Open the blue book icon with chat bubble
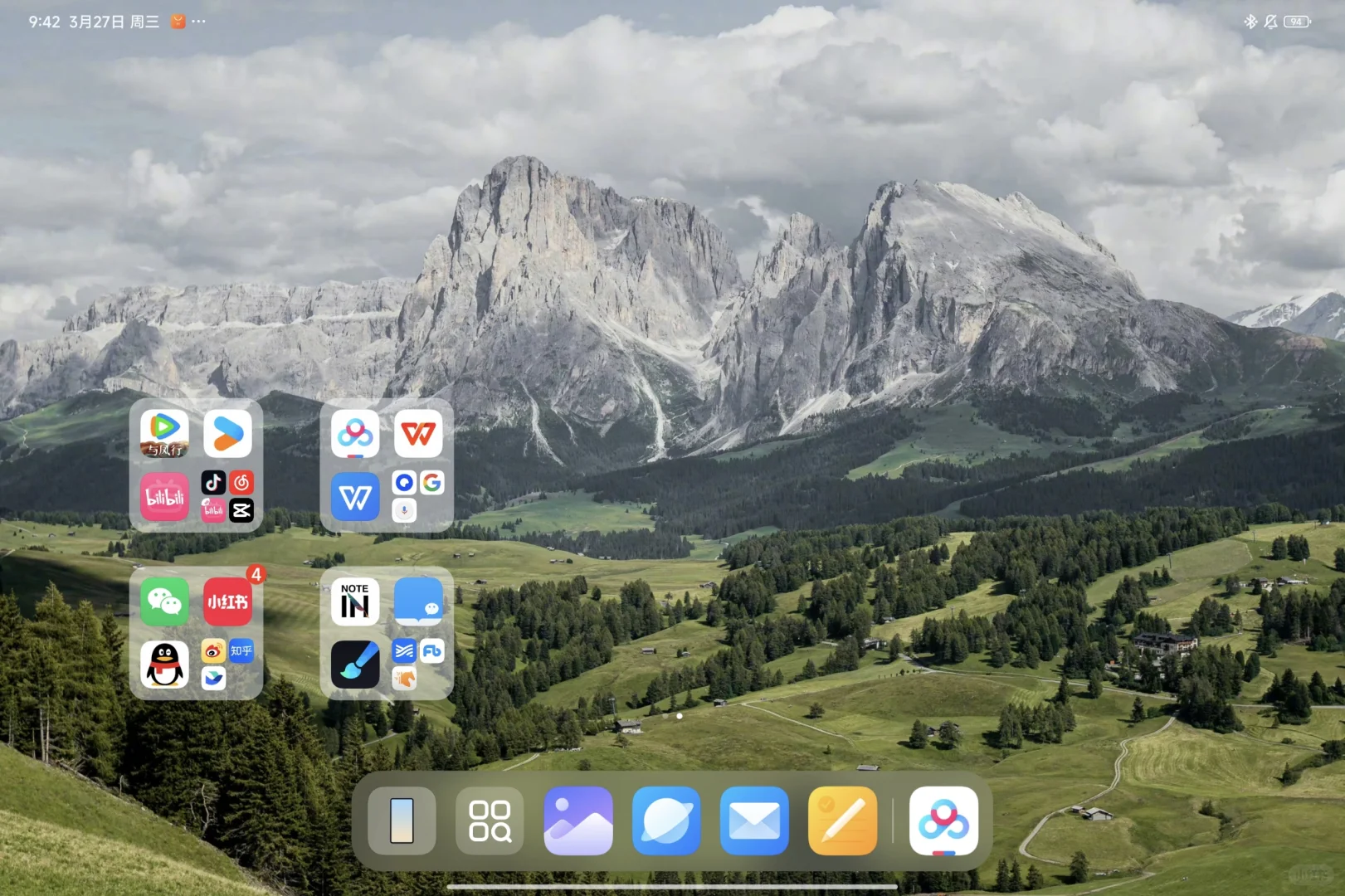The width and height of the screenshot is (1345, 896). [x=419, y=601]
